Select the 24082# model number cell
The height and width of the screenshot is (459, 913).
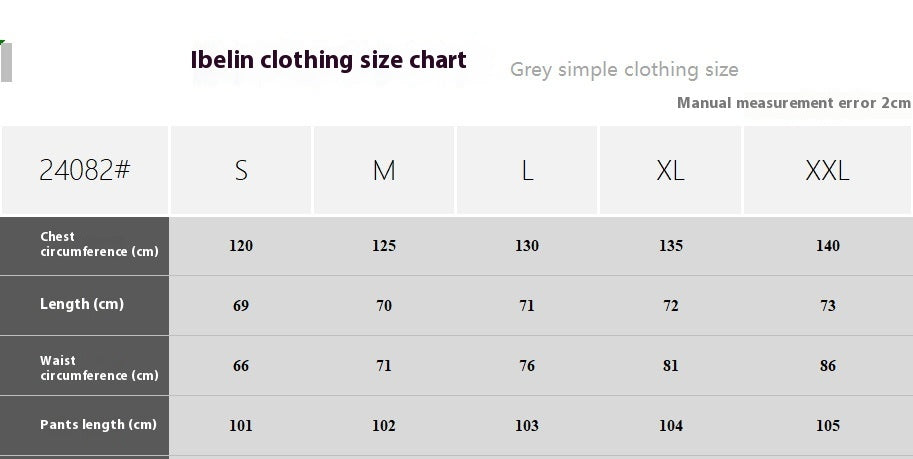85,170
